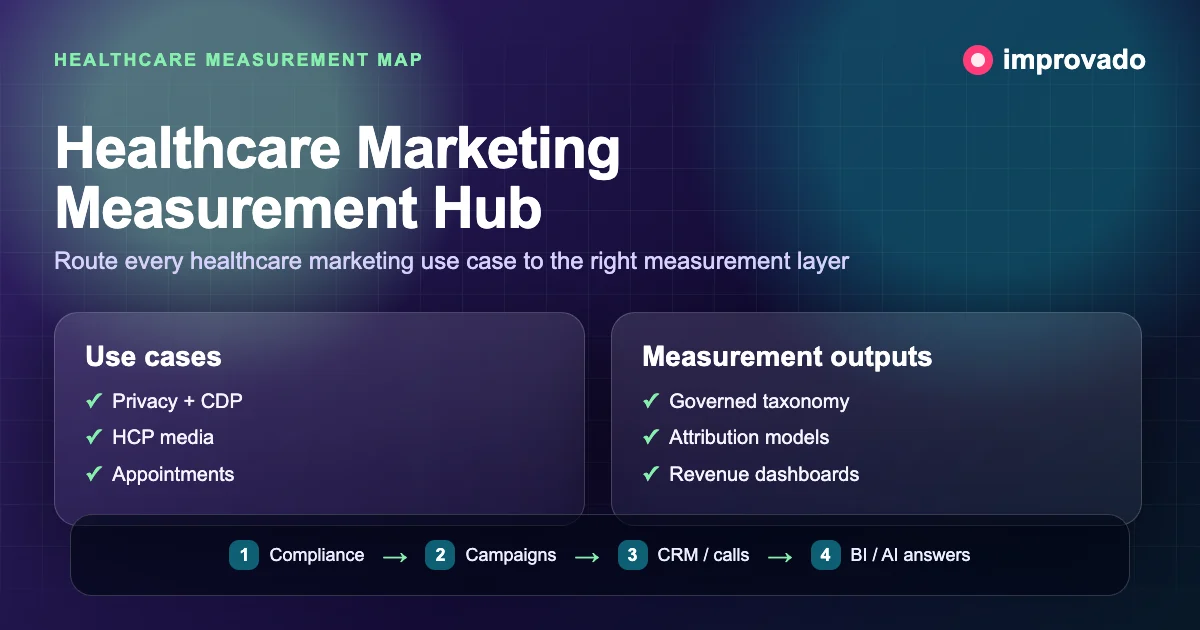Viewport: 1200px width, 630px height.
Task: Click the 'HCP media' text
Action: [x=163, y=437]
